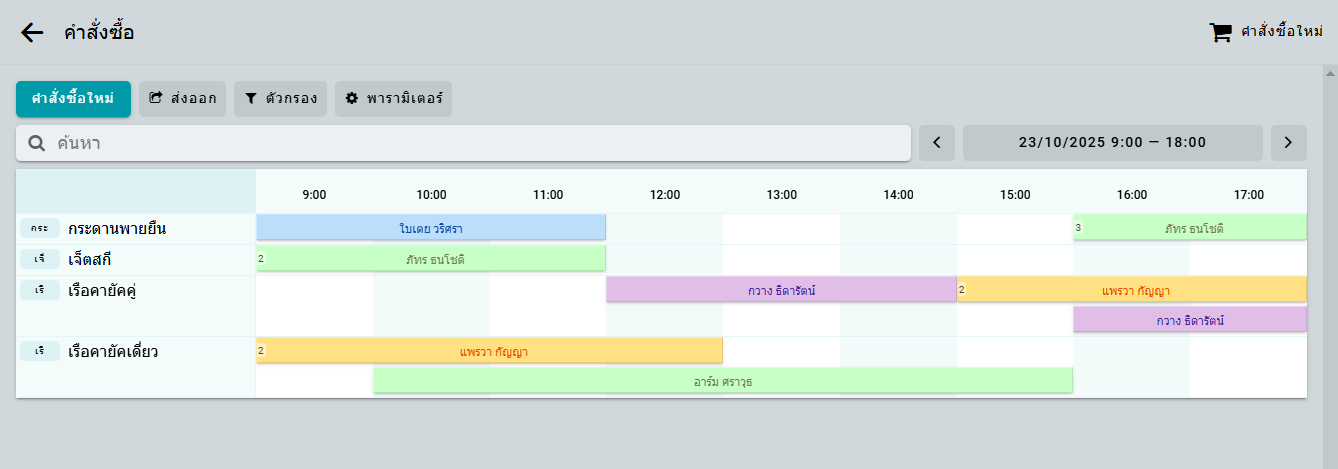Go to previous date with left chevron

click(937, 143)
